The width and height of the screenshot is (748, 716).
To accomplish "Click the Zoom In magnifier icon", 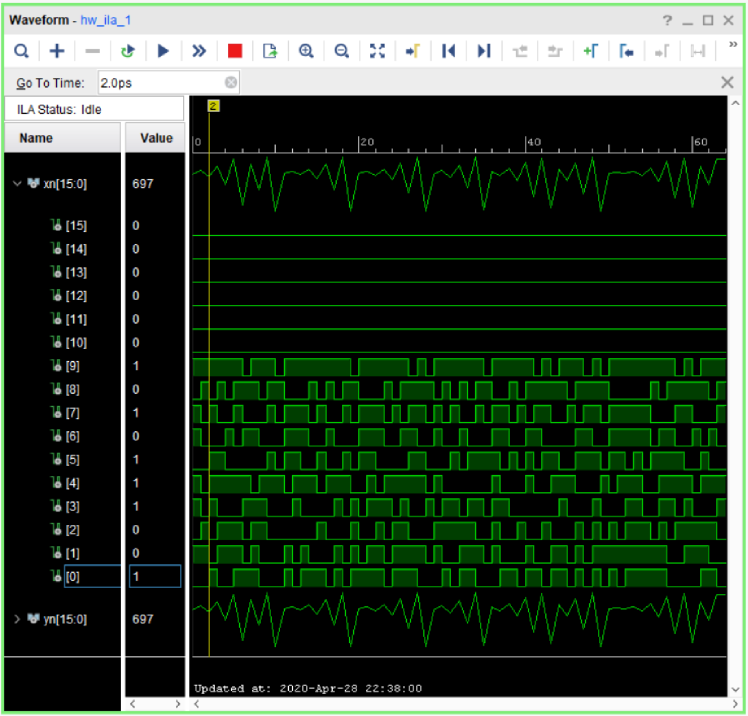I will coord(306,51).
